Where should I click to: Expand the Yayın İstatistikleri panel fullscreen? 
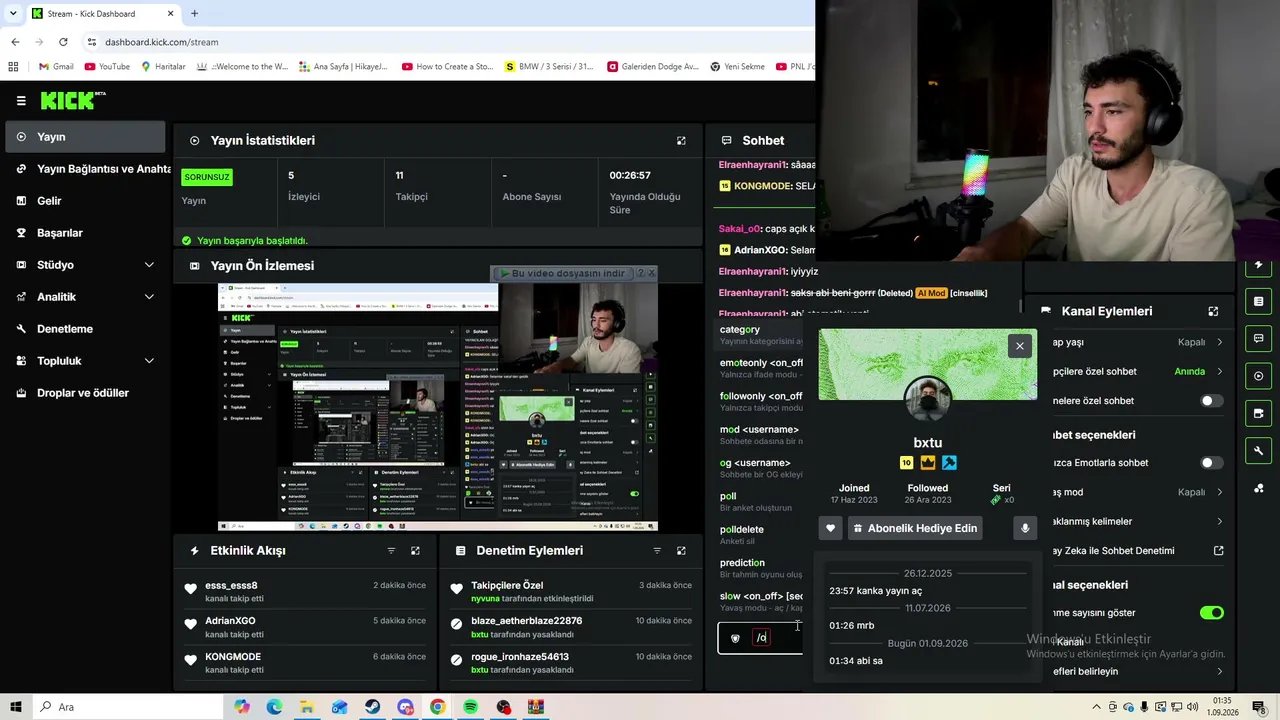[x=681, y=141]
